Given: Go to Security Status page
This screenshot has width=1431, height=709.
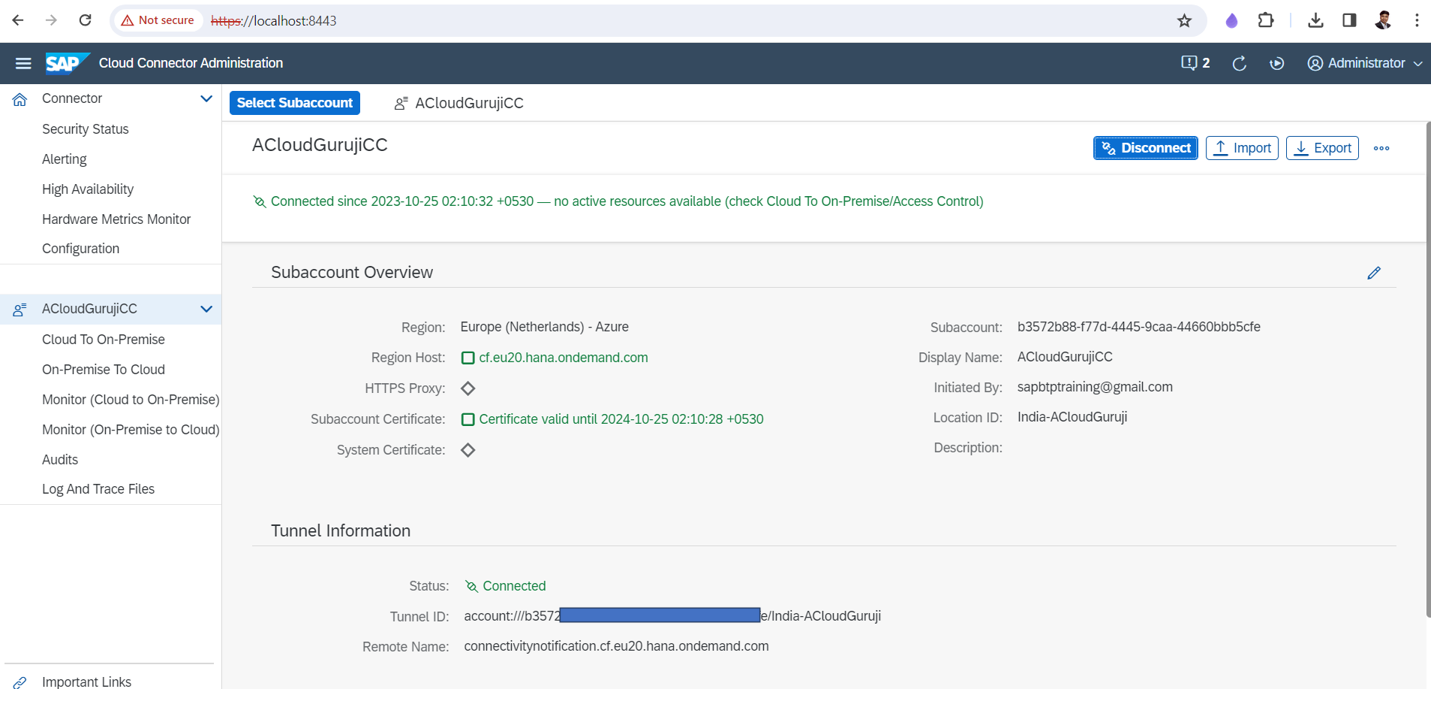Looking at the screenshot, I should tap(85, 129).
